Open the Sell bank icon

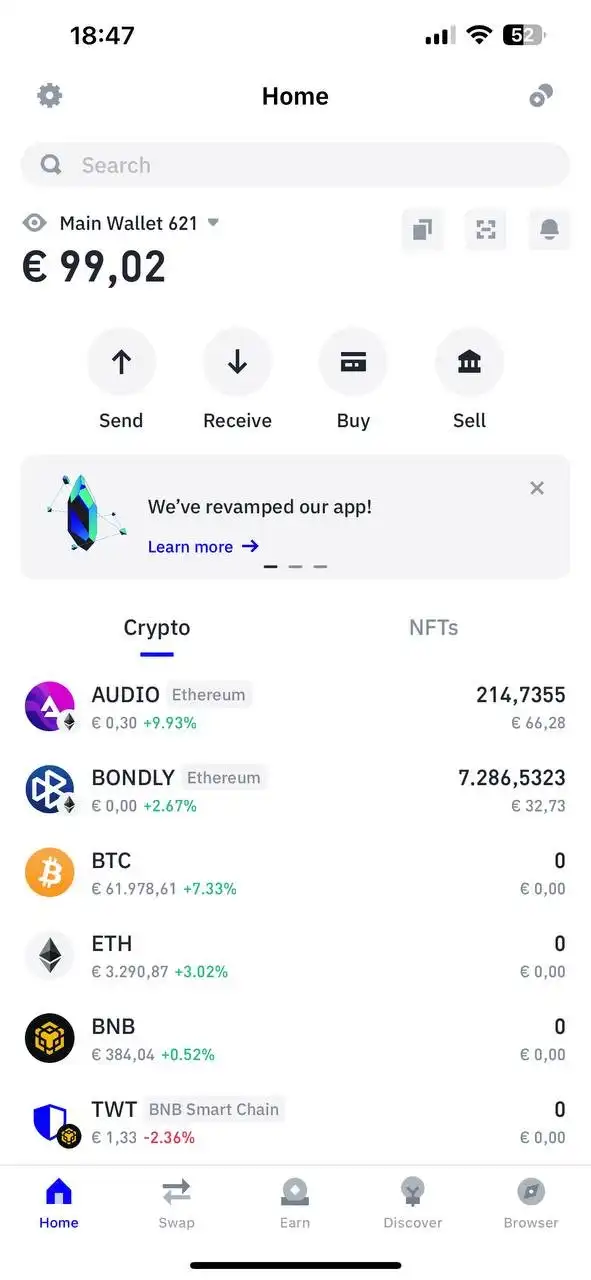point(469,362)
